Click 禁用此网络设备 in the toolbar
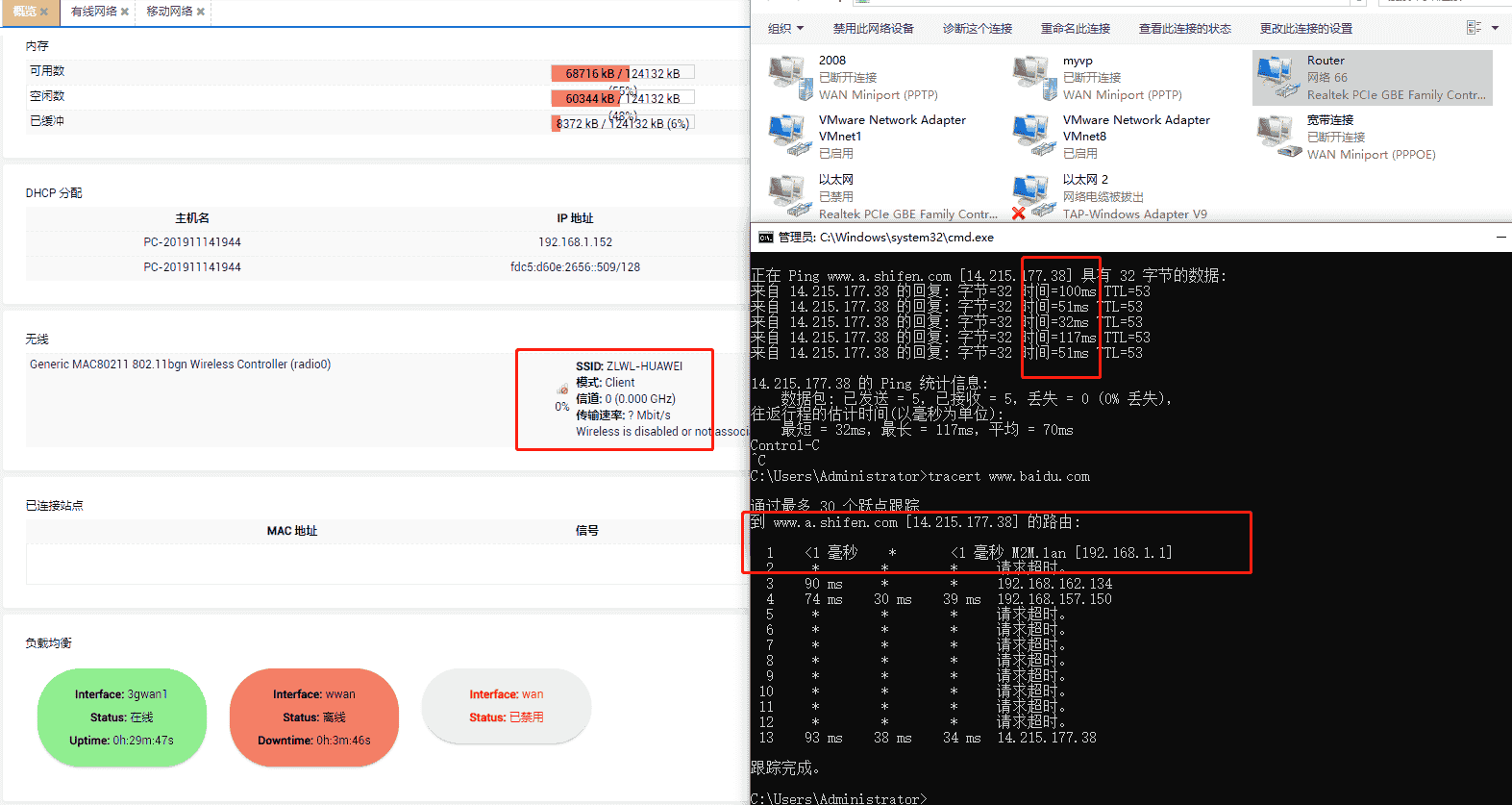This screenshot has width=1512, height=805. pos(873,29)
